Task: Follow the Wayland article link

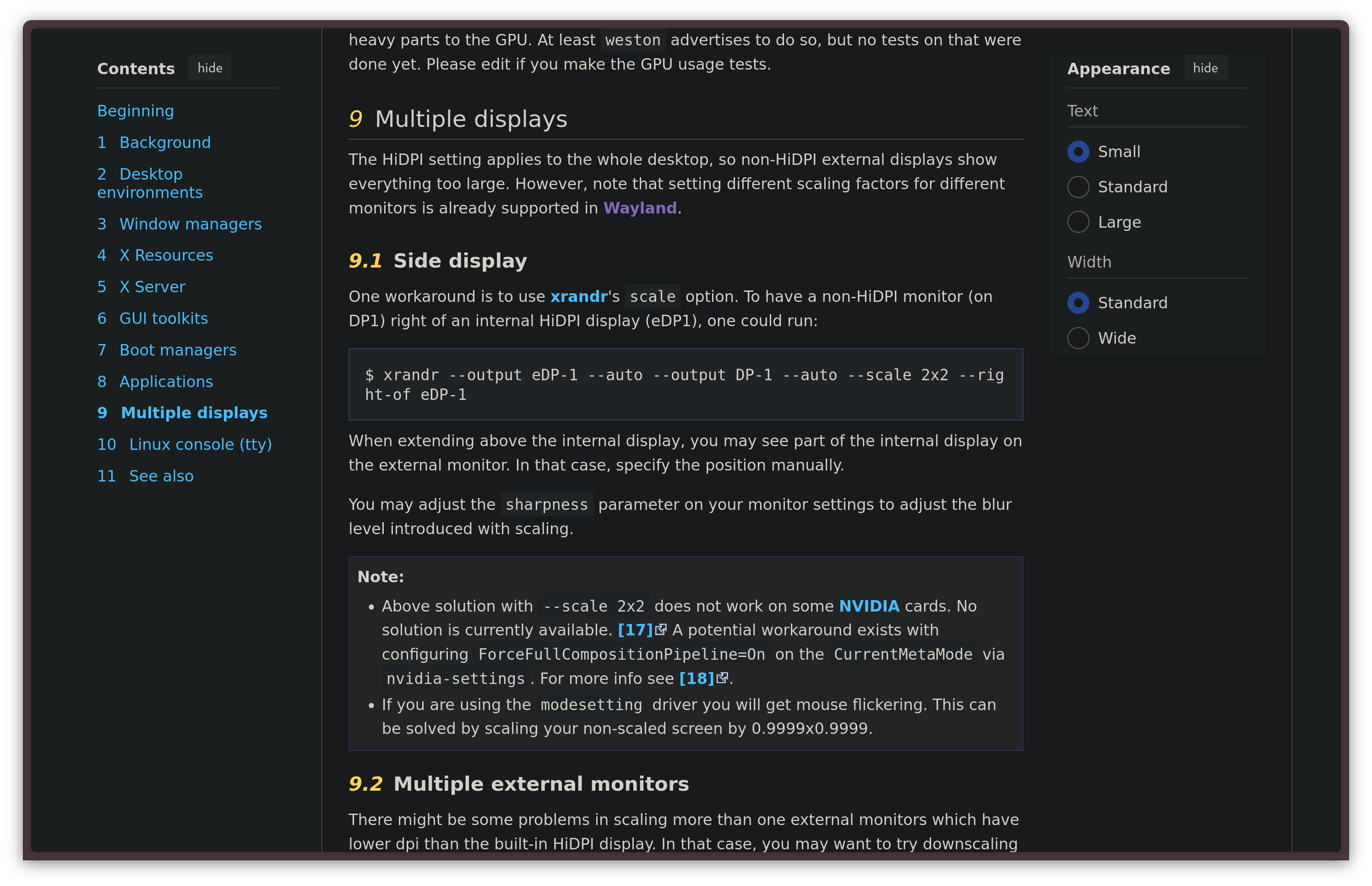Action: point(639,208)
